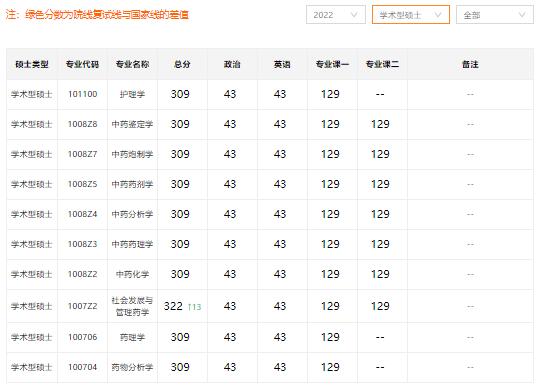
Task: Click the 309 total score for 药理学
Action: [180, 337]
